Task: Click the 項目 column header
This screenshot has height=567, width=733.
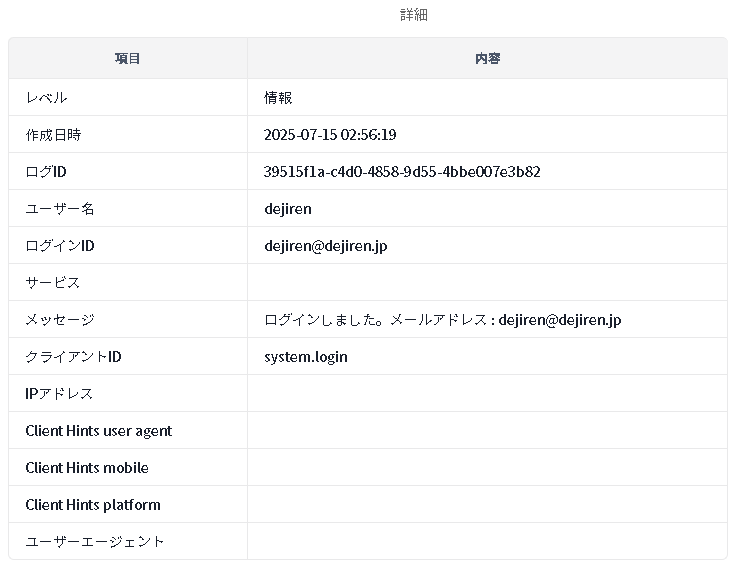Action: click(128, 59)
